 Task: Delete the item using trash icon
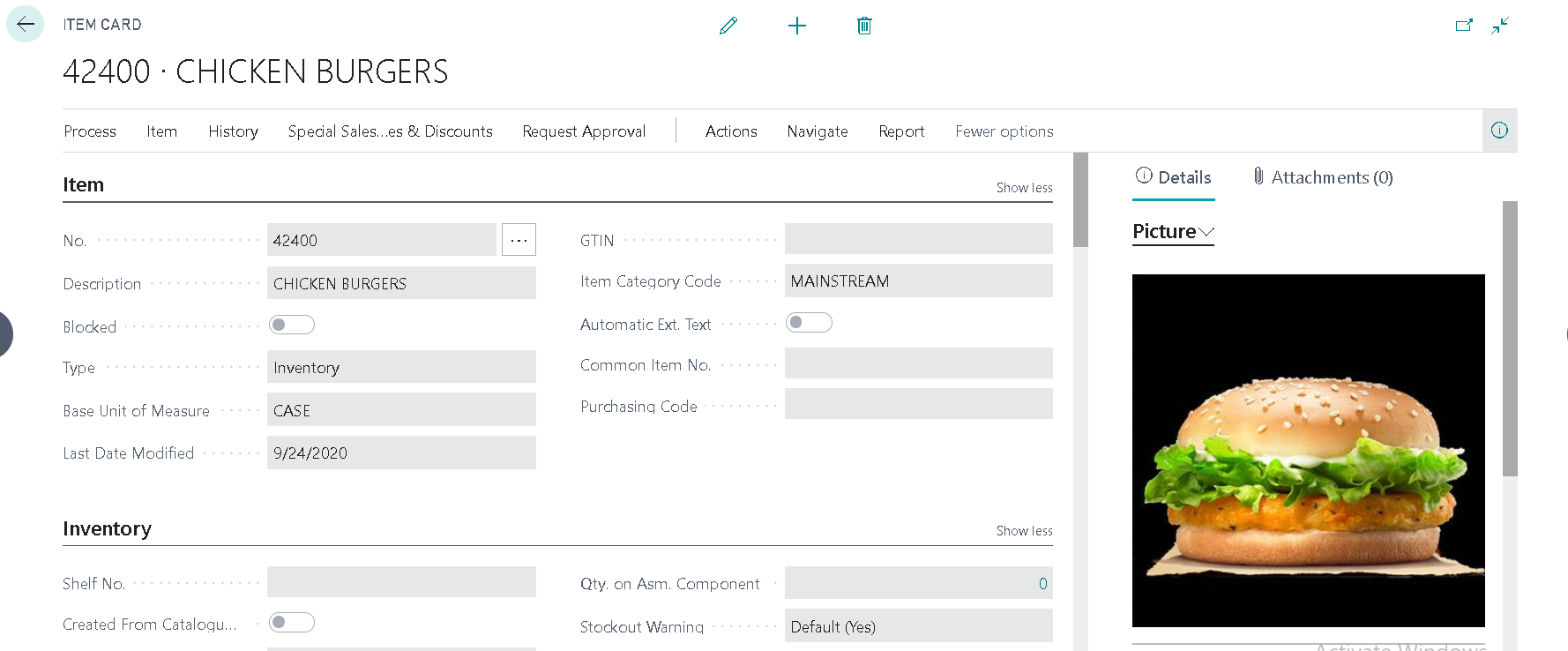point(864,26)
